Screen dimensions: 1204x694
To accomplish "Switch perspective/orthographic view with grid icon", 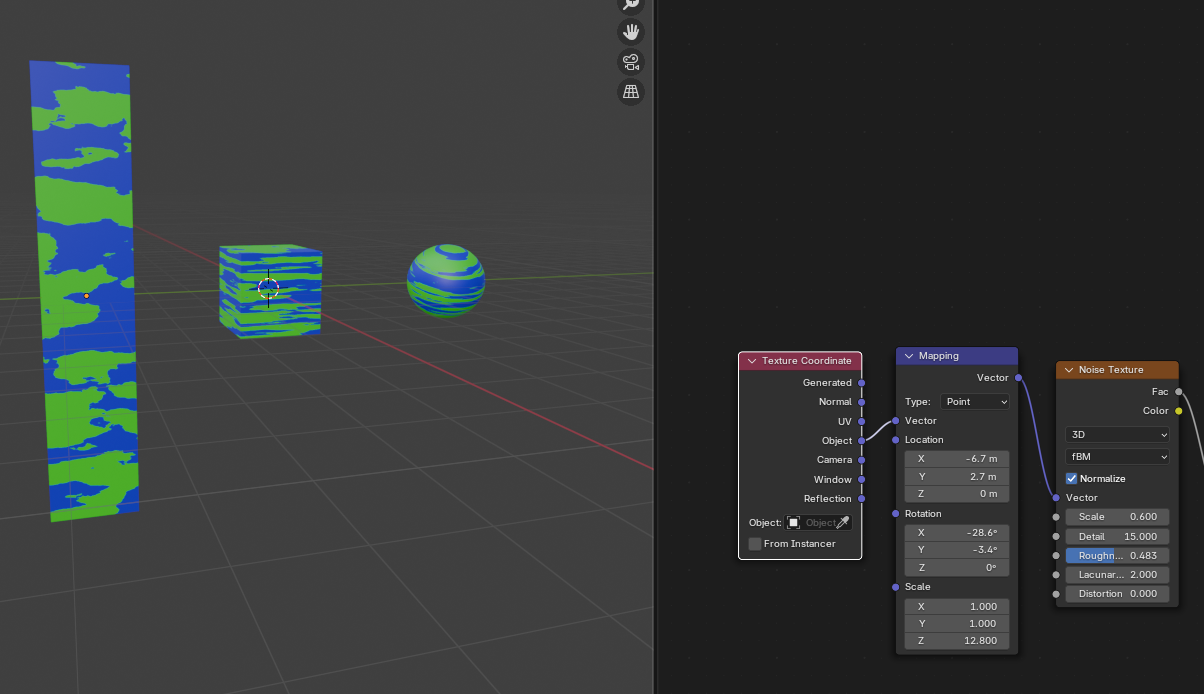I will [x=631, y=92].
